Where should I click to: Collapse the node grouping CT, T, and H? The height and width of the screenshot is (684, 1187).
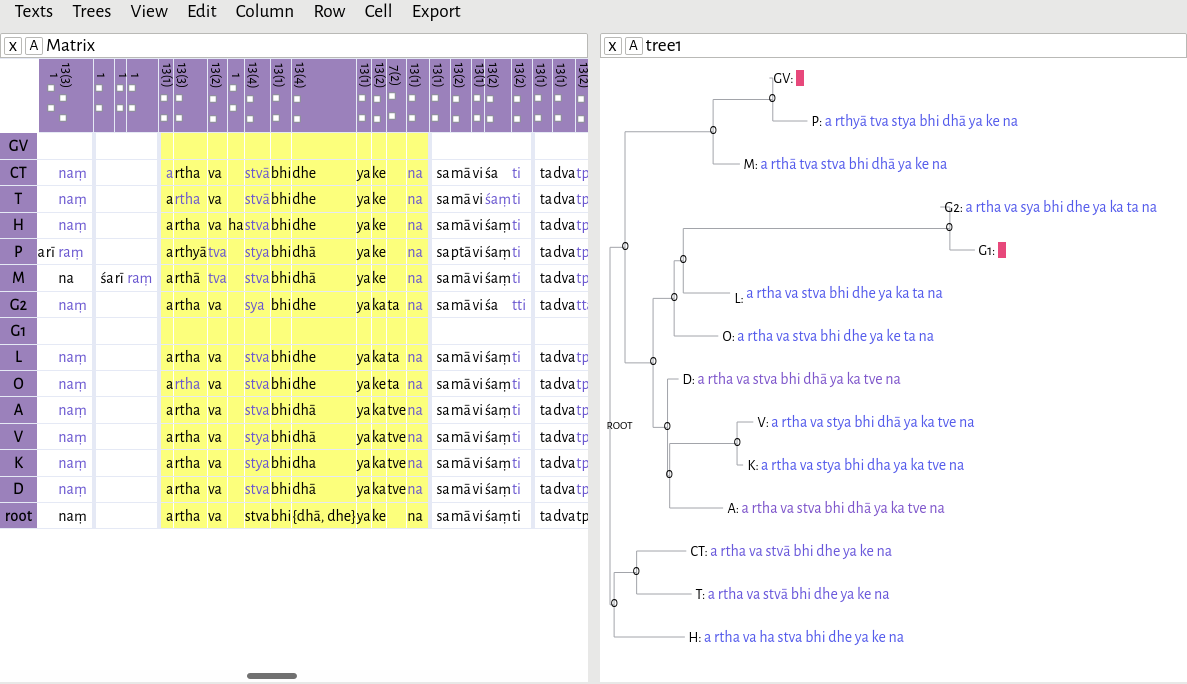[614, 603]
